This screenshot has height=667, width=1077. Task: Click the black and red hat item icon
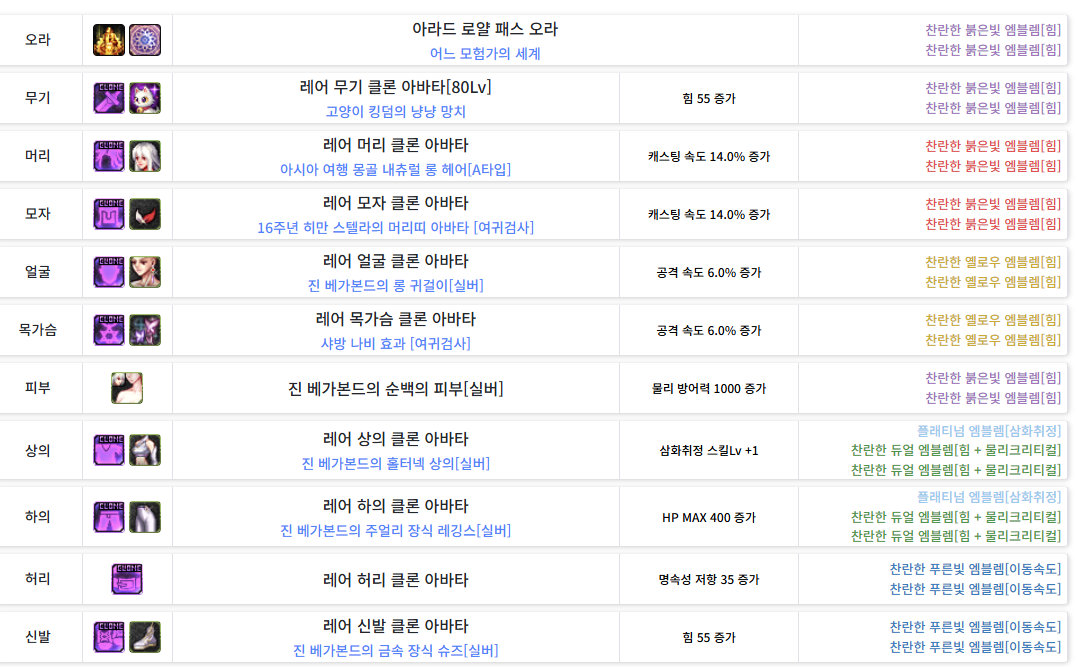click(145, 214)
